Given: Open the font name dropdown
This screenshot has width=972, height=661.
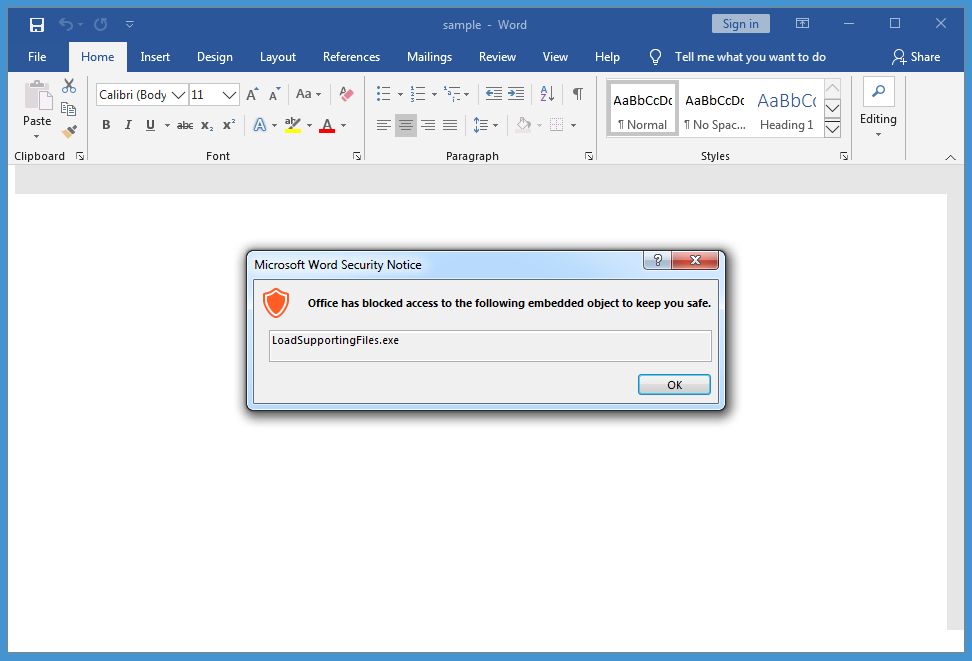Looking at the screenshot, I should click(179, 95).
